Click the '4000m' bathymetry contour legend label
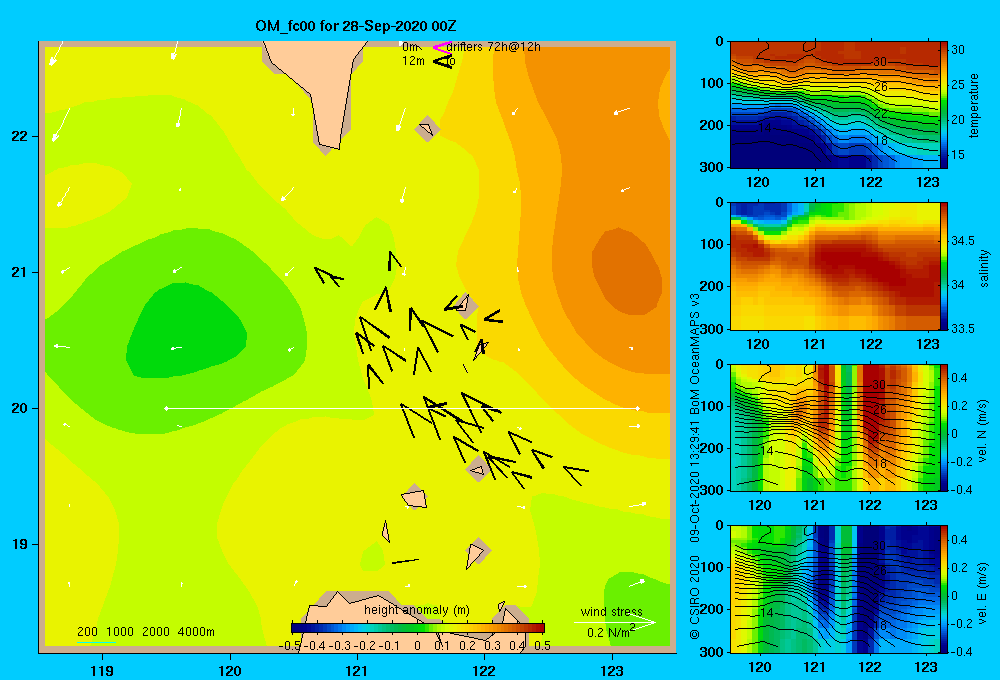 (x=196, y=632)
